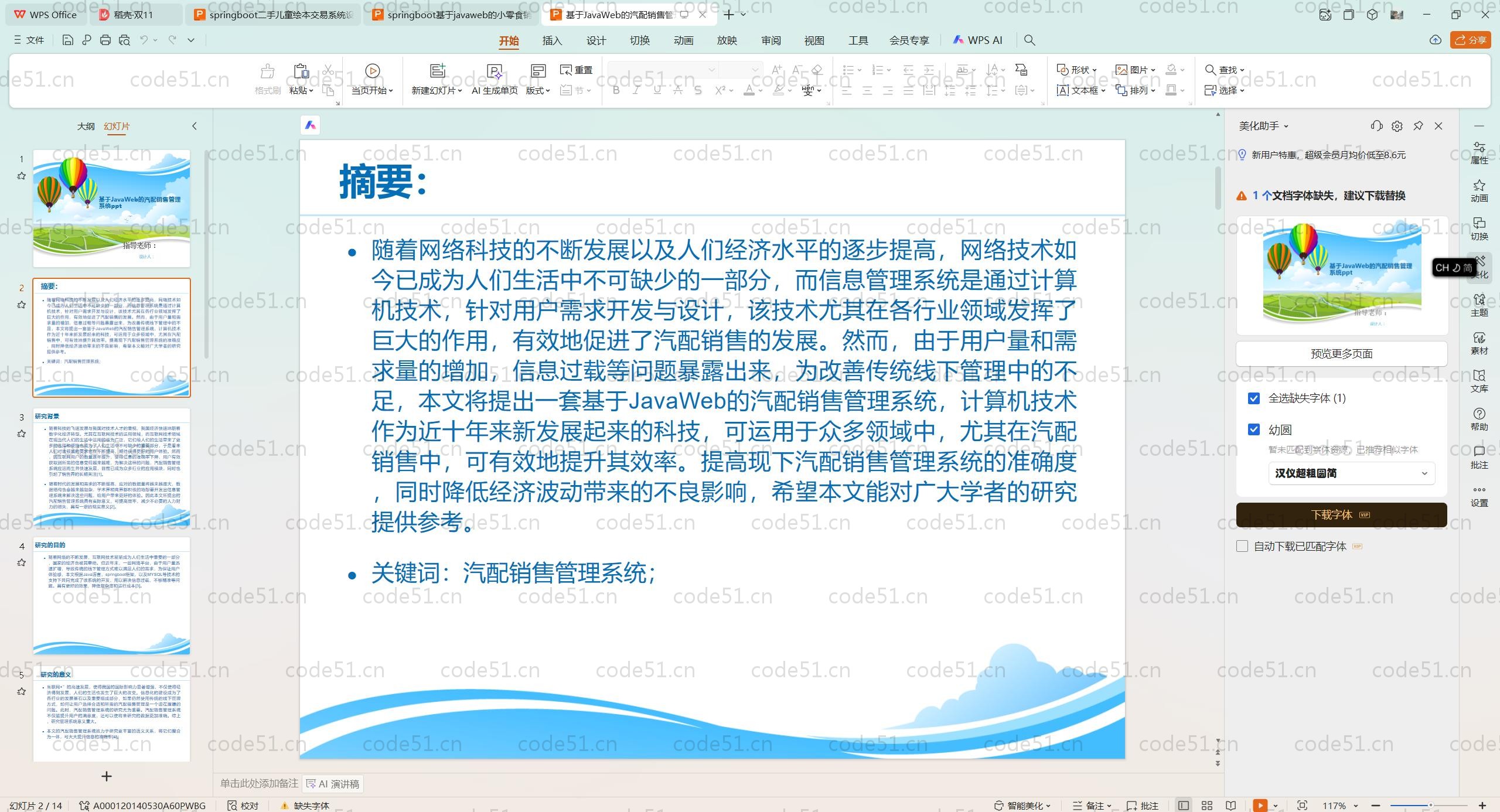Switch to slide sorter view icon
This screenshot has width=1500, height=812.
point(1207,806)
